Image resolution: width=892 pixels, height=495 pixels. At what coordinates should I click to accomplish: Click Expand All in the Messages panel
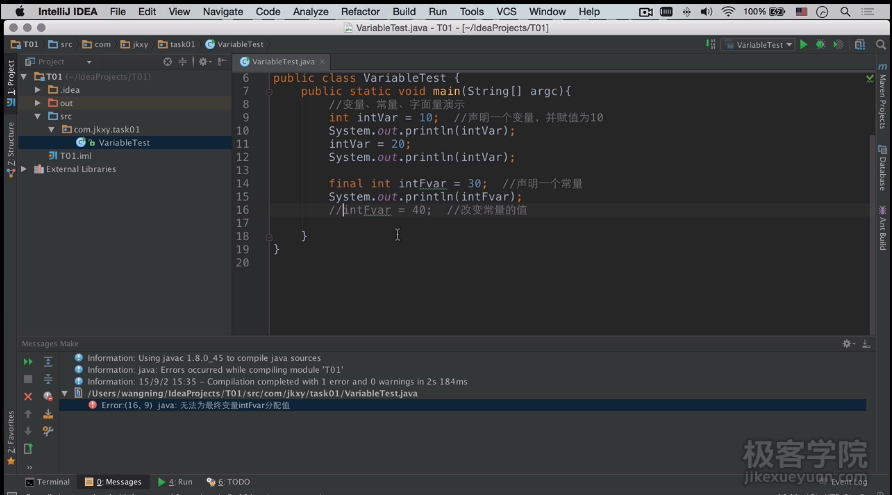click(x=47, y=362)
